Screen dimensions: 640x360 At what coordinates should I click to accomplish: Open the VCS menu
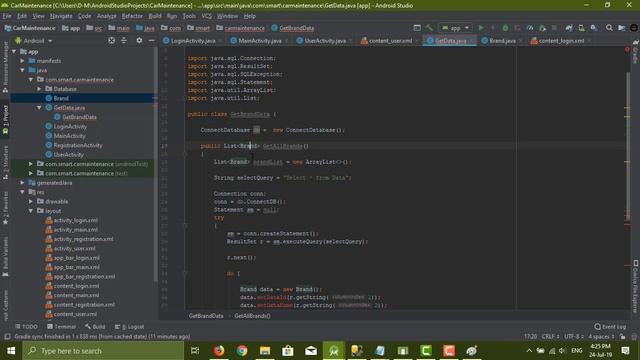coord(207,16)
